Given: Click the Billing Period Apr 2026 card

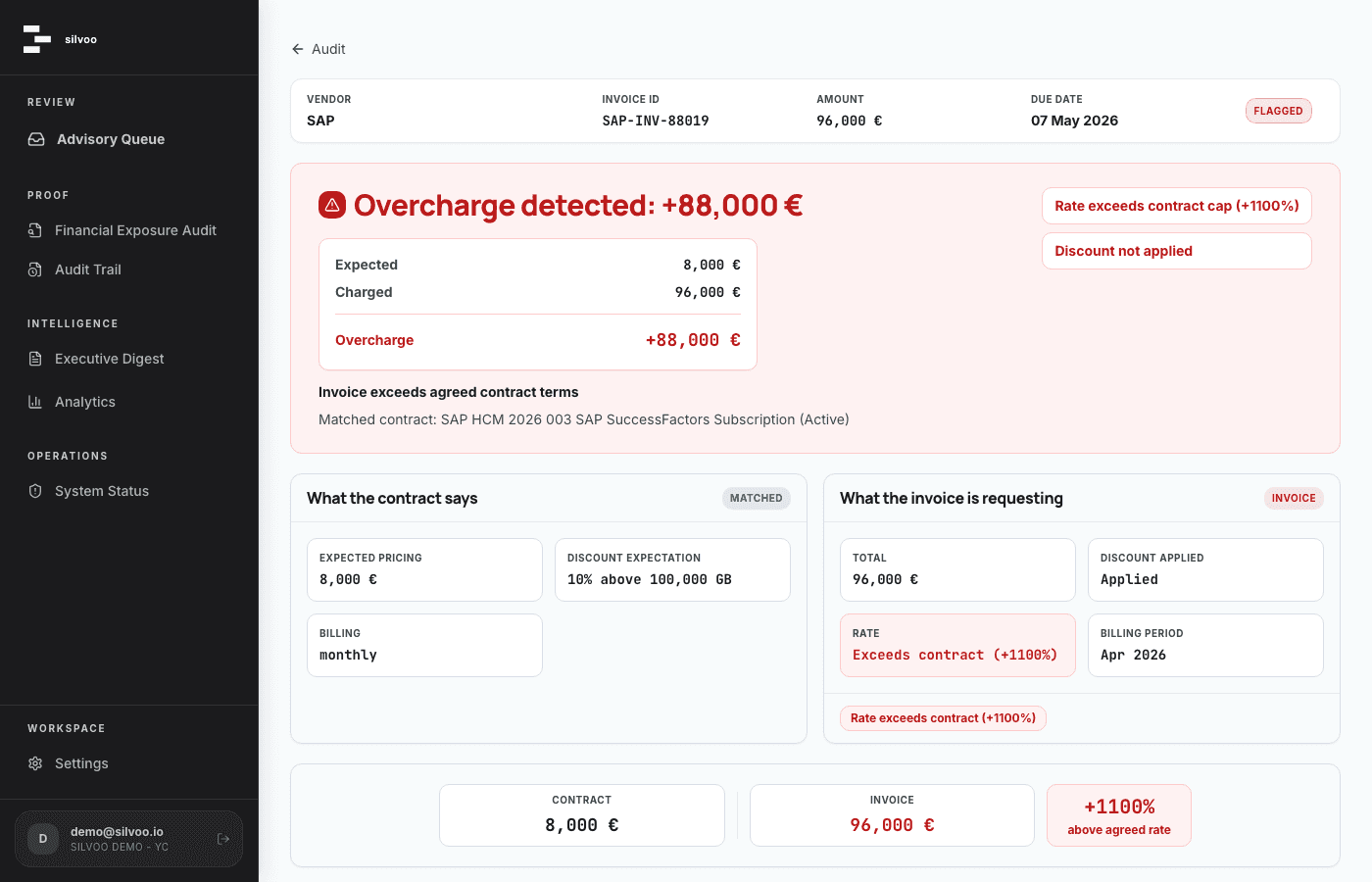Looking at the screenshot, I should pyautogui.click(x=1205, y=645).
